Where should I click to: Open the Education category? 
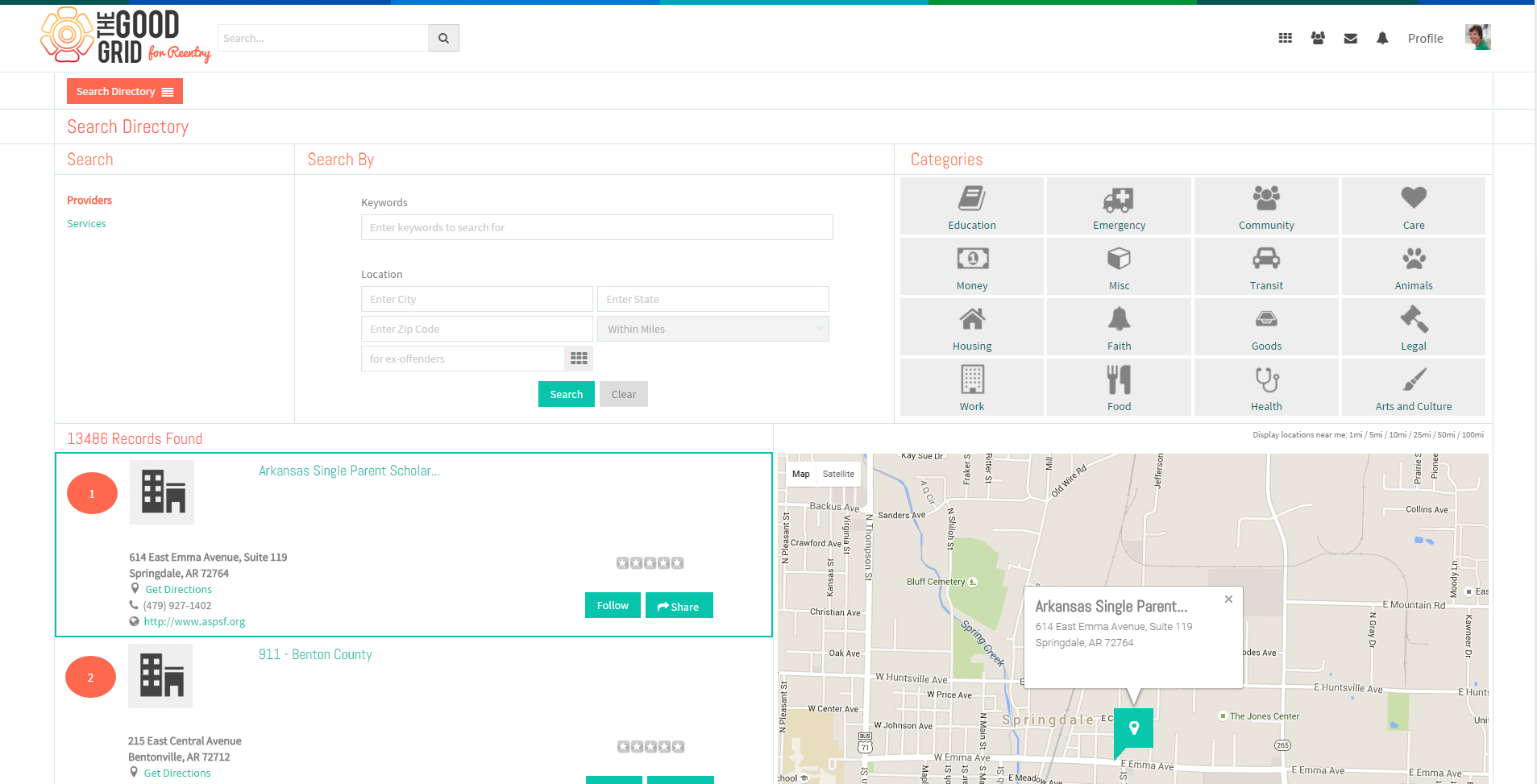pos(971,206)
